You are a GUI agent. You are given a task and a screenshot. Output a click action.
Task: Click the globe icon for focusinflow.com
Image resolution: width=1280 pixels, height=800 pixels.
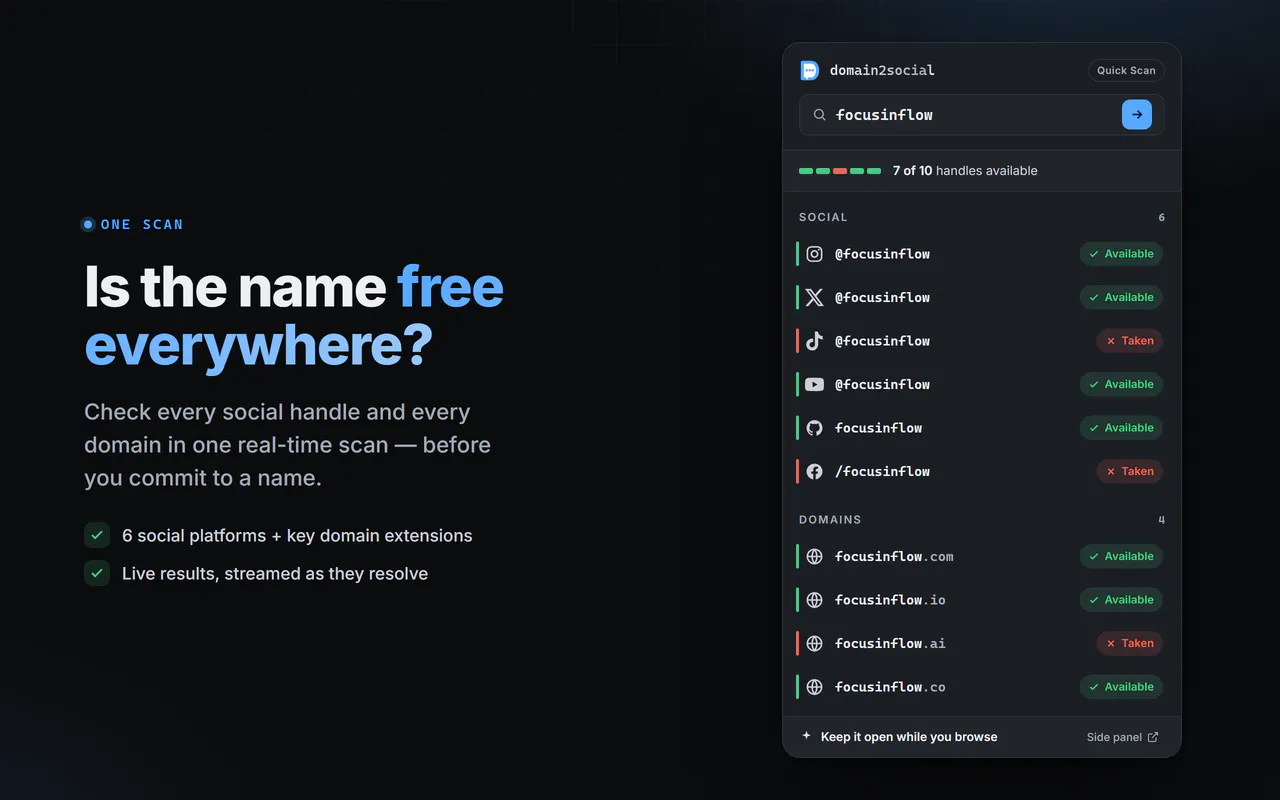[x=815, y=556]
